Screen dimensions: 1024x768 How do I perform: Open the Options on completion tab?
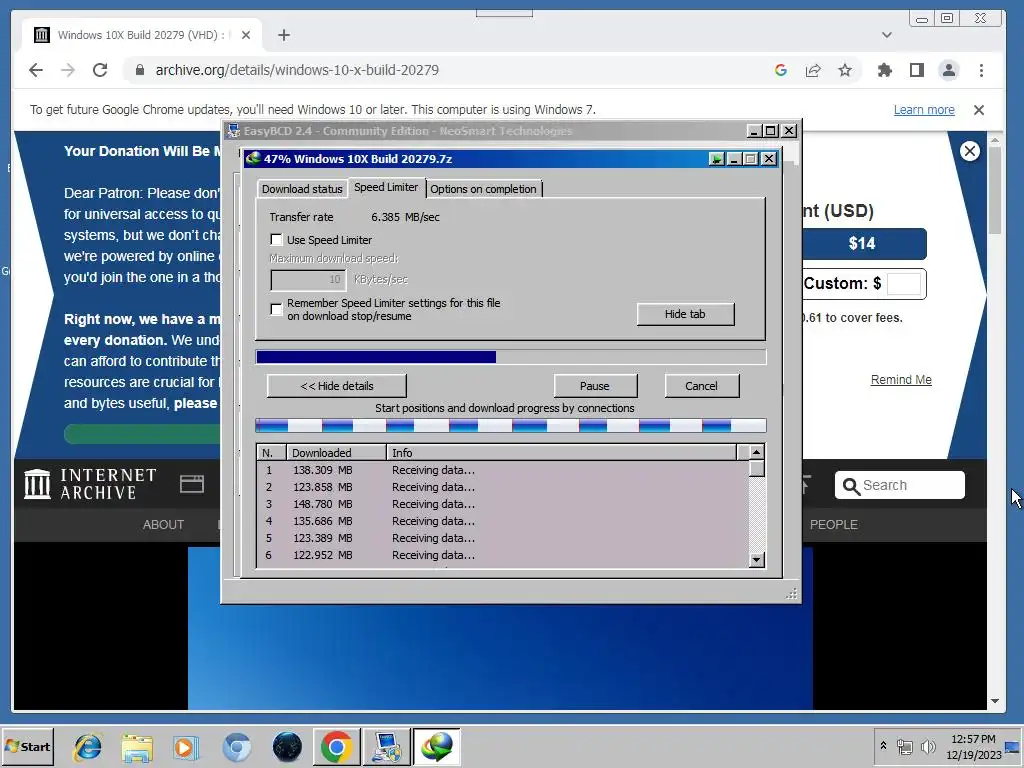click(483, 189)
